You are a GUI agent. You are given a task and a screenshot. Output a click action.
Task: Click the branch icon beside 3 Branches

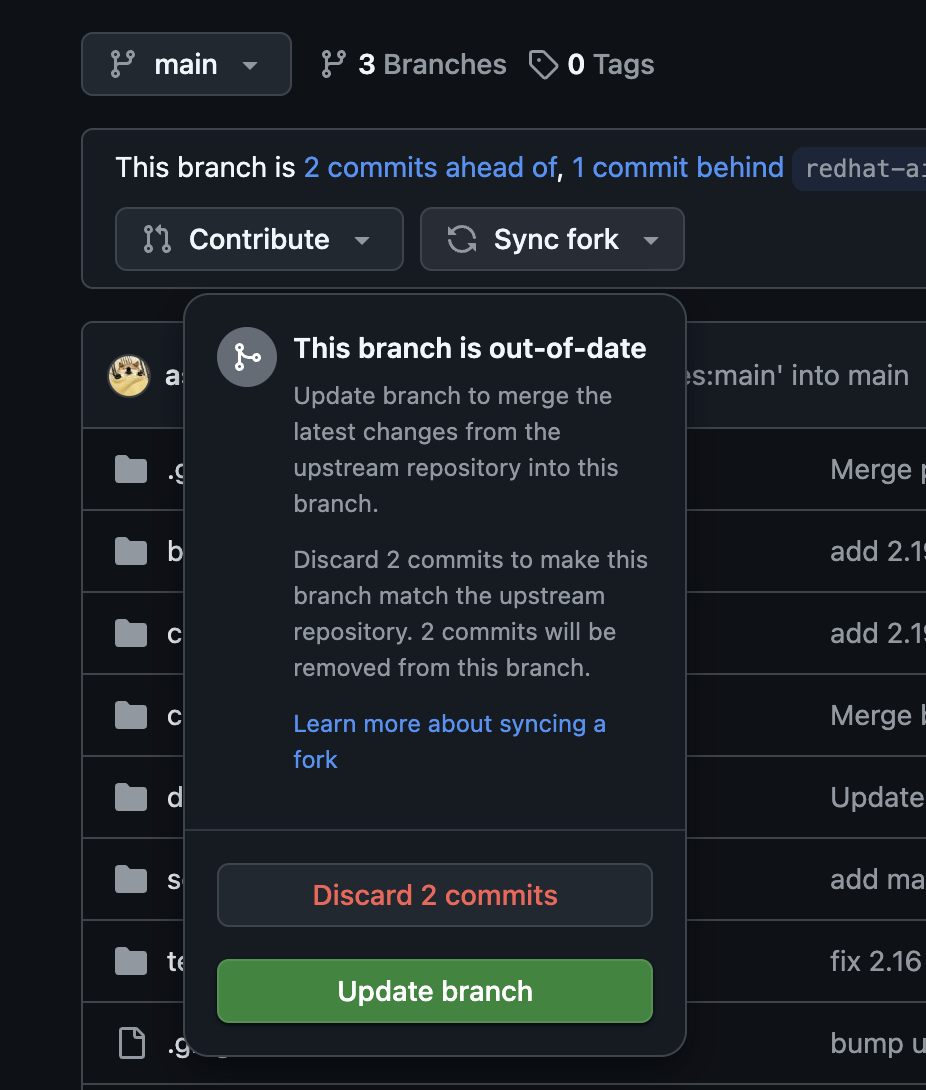point(334,64)
